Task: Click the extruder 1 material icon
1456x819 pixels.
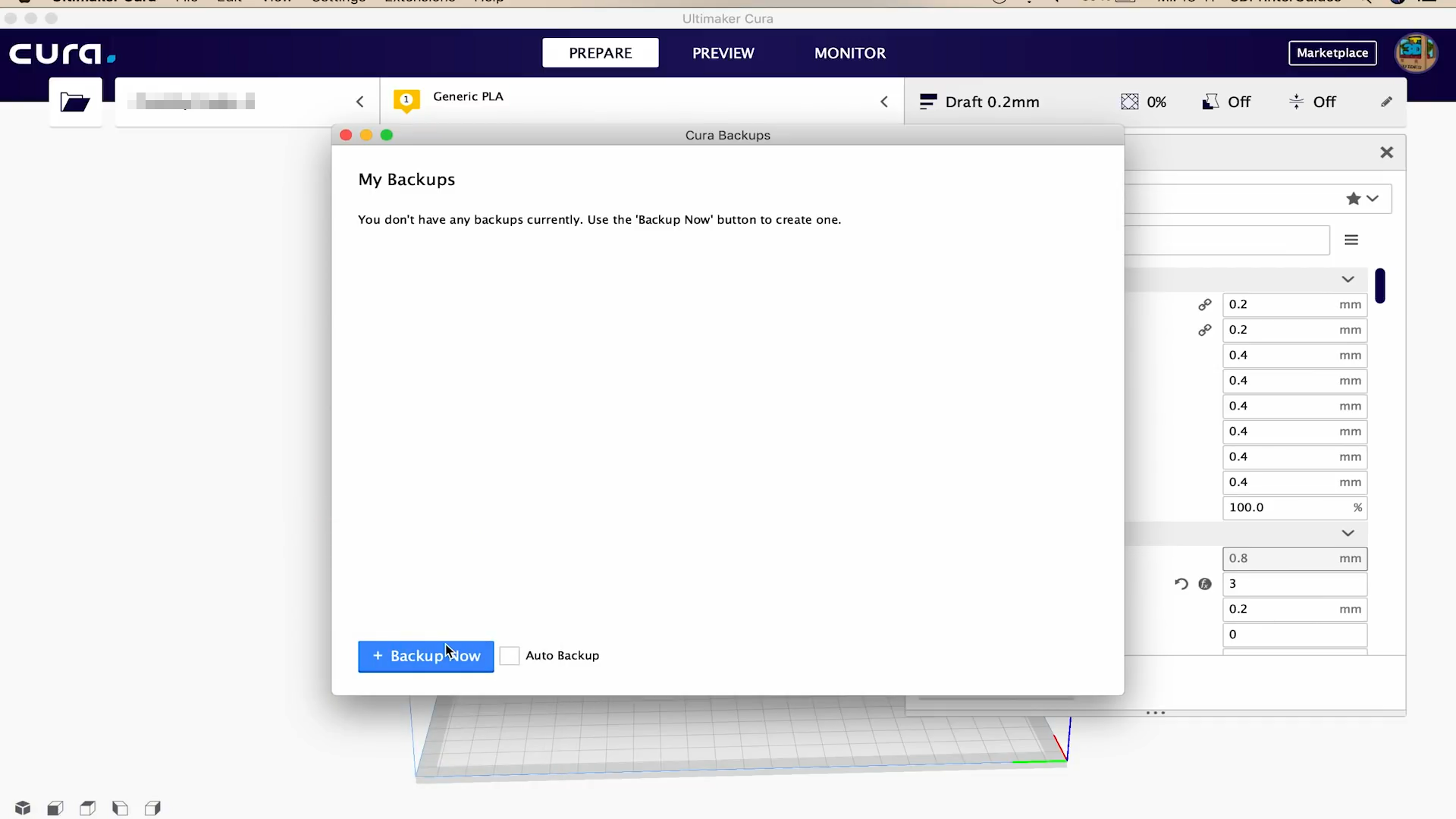Action: pos(406,101)
